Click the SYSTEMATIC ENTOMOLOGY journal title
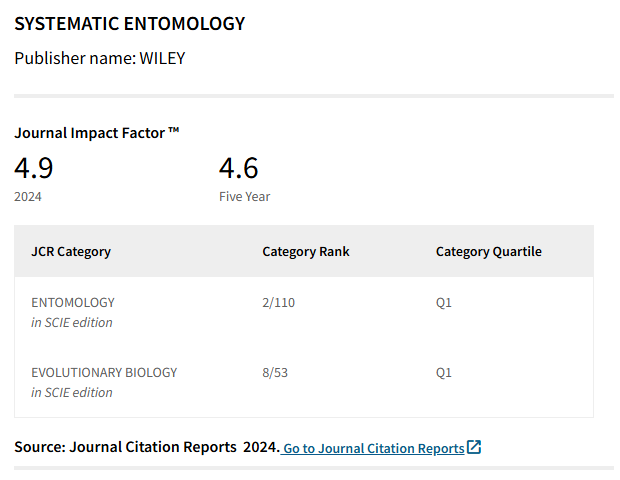The width and height of the screenshot is (620, 480). coord(129,23)
